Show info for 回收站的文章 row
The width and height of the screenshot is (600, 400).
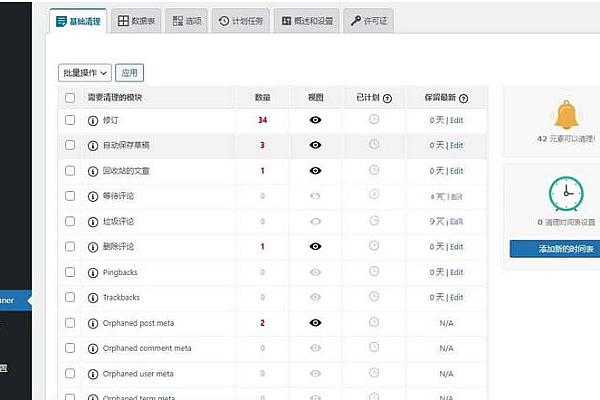point(93,171)
